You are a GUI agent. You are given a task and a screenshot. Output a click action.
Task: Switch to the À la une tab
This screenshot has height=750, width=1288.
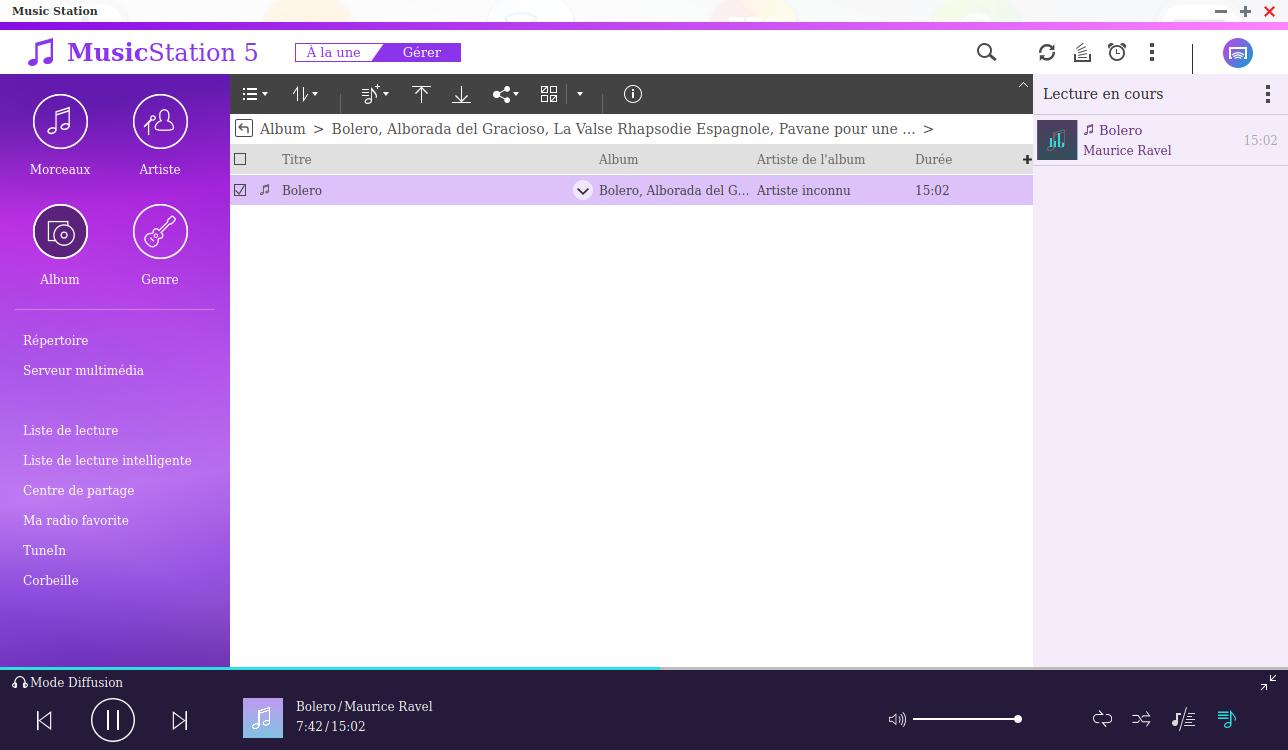coord(333,52)
